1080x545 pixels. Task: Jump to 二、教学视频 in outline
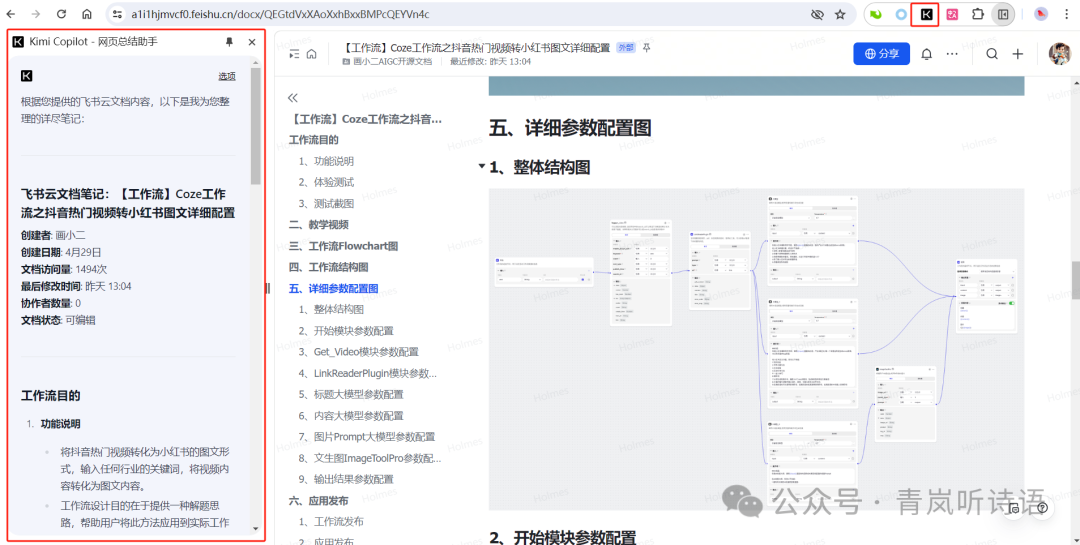click(x=318, y=225)
